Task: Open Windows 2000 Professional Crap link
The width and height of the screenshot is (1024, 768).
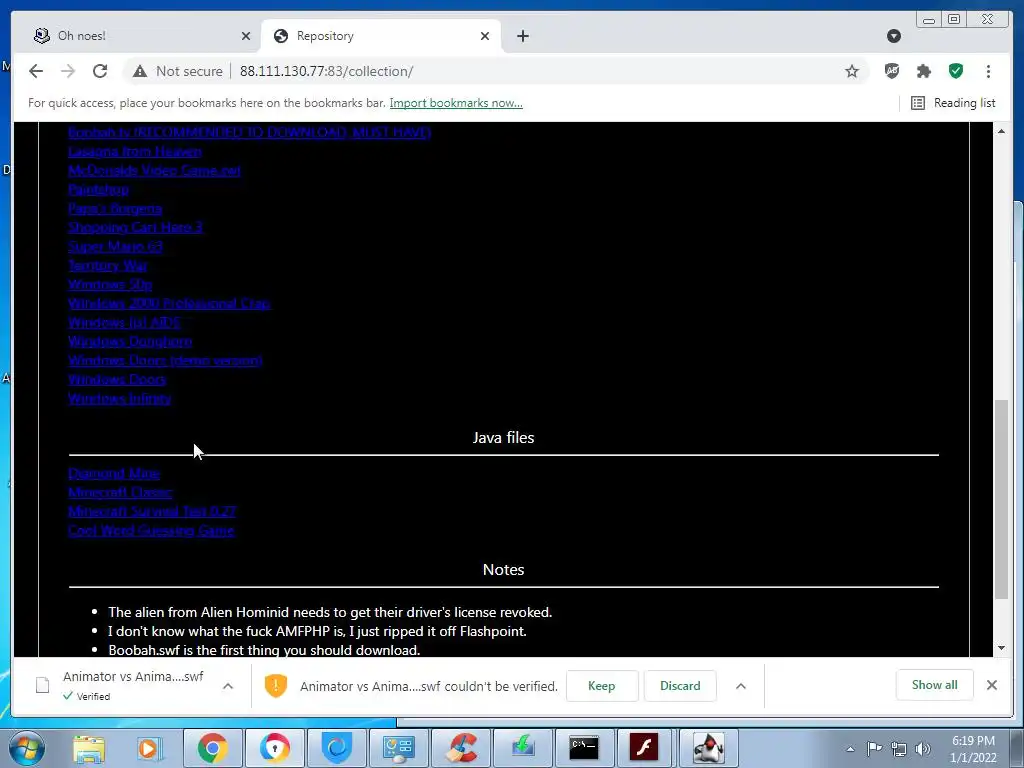Action: point(169,303)
